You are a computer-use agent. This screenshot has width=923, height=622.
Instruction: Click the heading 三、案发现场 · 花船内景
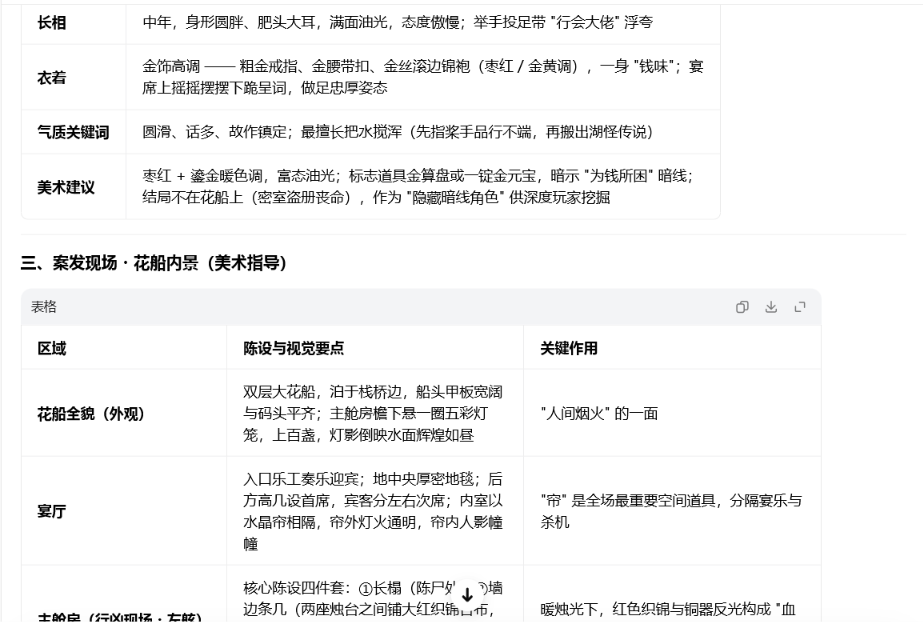(x=154, y=263)
